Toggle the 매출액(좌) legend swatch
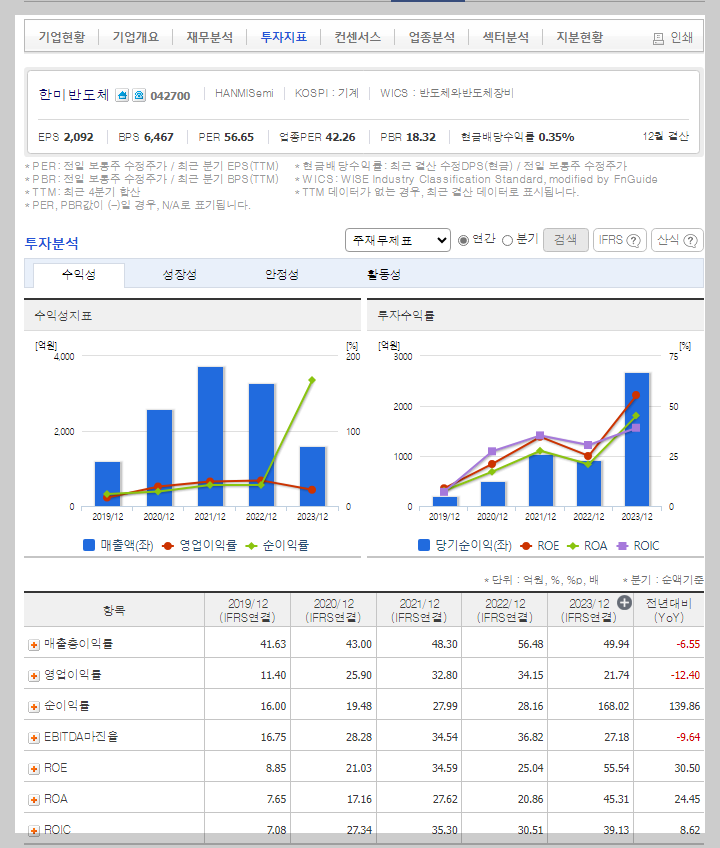Viewport: 720px width, 848px height. tap(89, 545)
